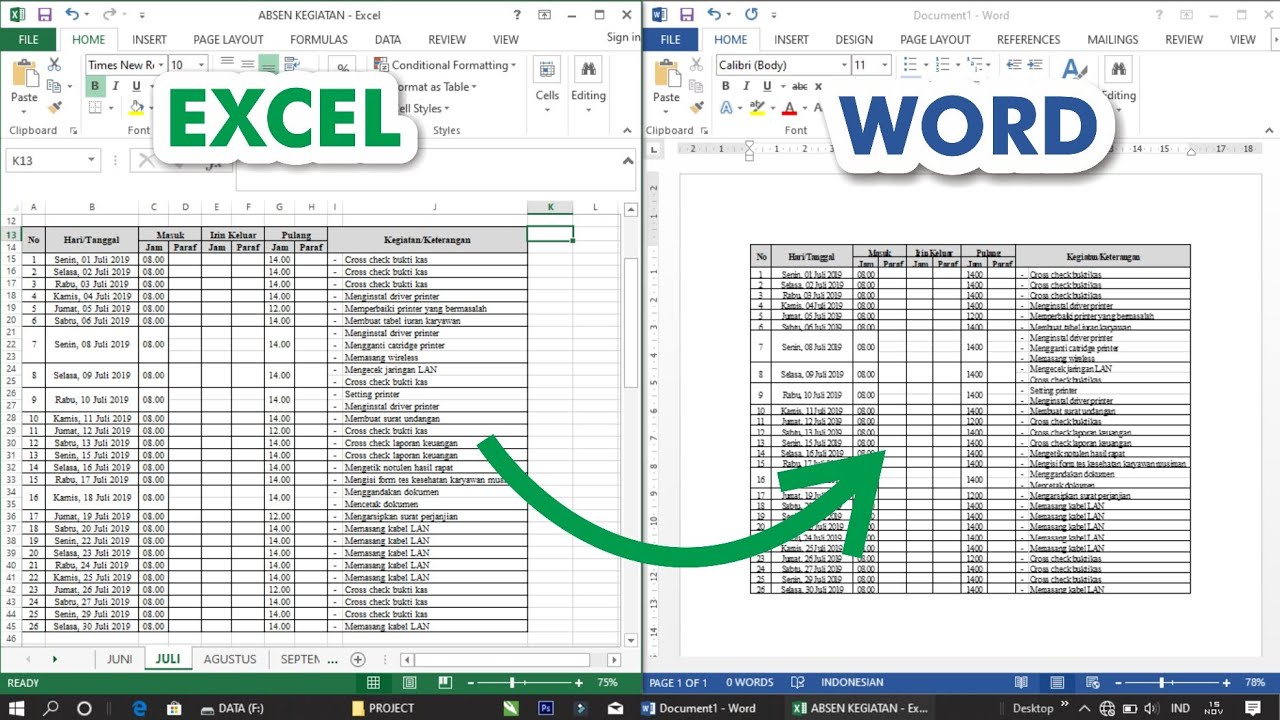The width and height of the screenshot is (1280, 720).
Task: Toggle italic formatting in Excel
Action: (115, 86)
